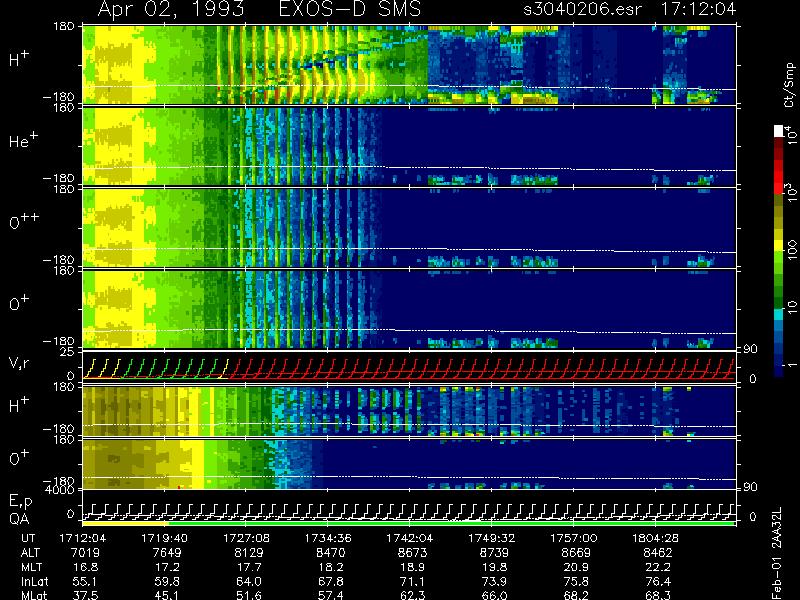800x600 pixels.
Task: Click the altitude value '7649'
Action: click(x=167, y=553)
